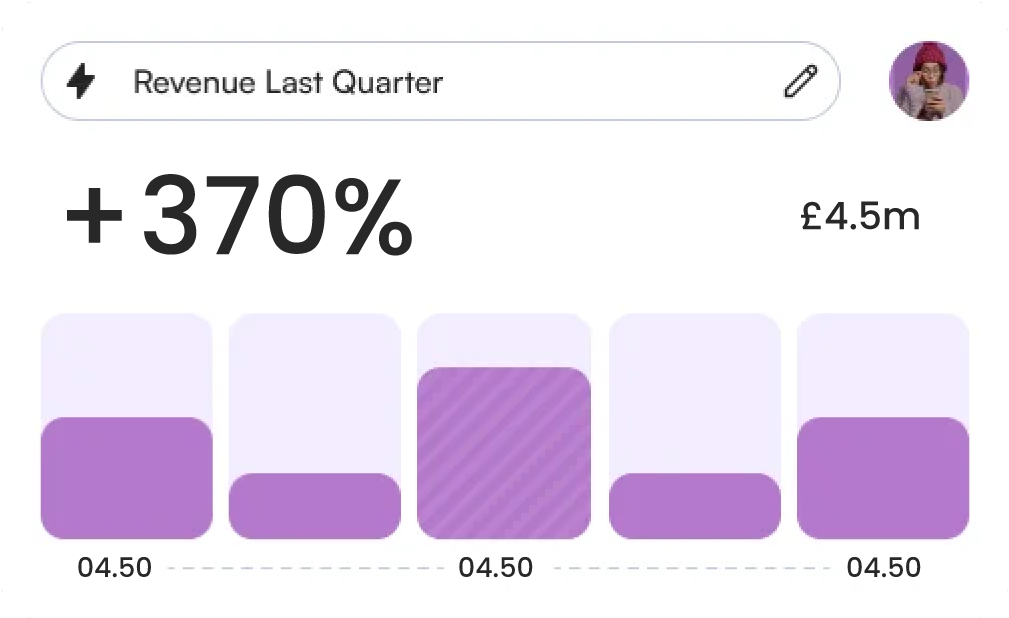Viewport: 1009px width, 618px height.
Task: Click the light area above fifth bar
Action: (883, 364)
